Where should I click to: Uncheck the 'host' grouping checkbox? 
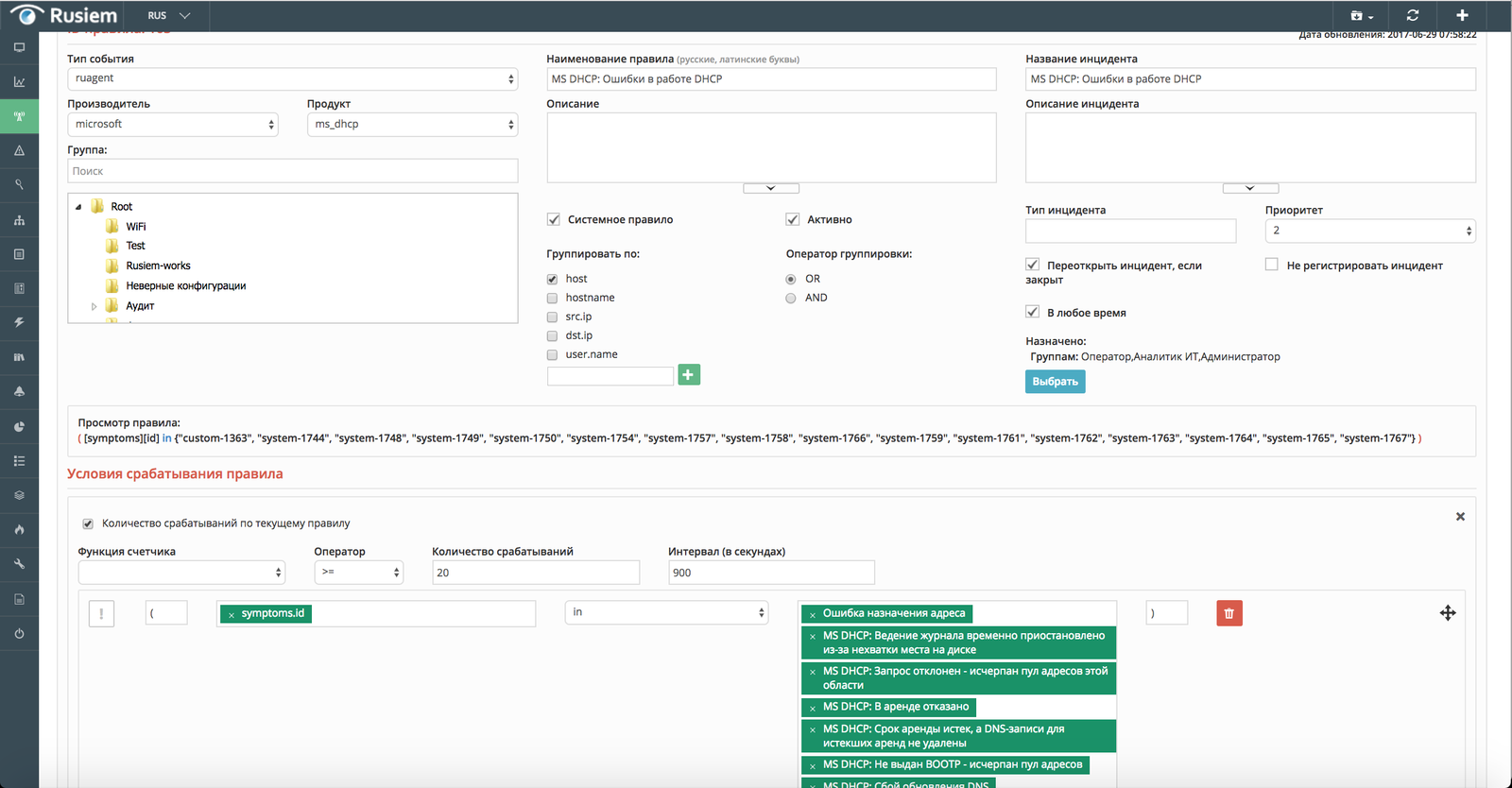click(x=553, y=280)
